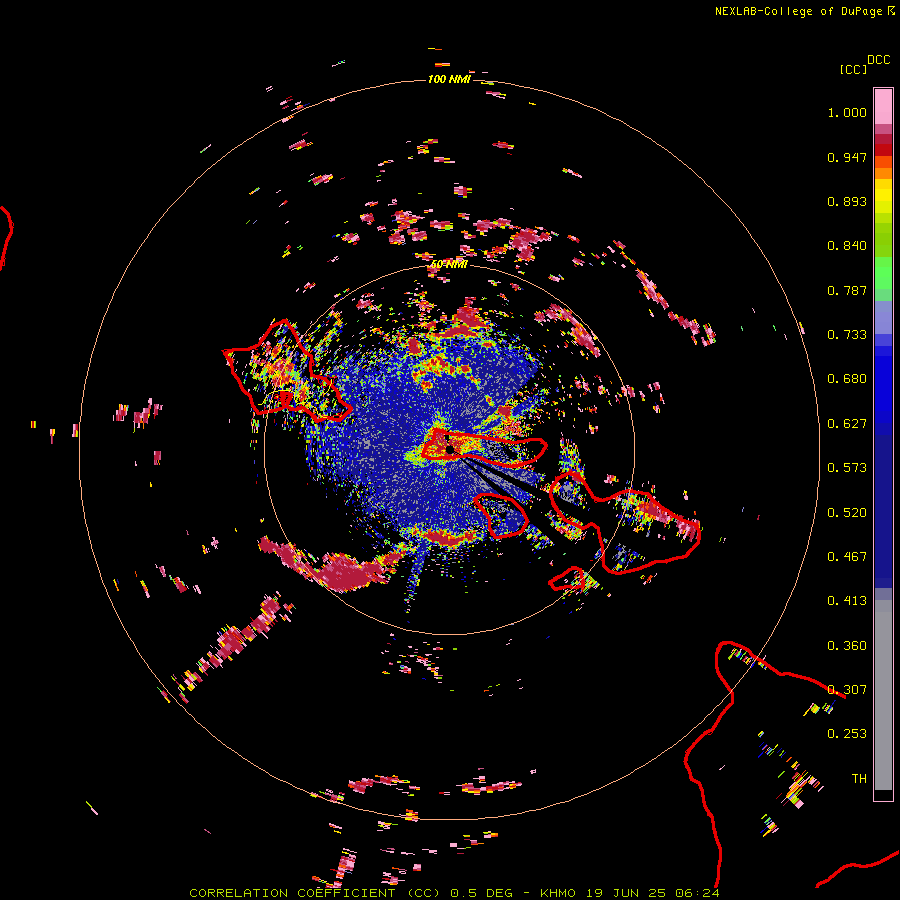Click the 0.253 scale value

click(847, 734)
